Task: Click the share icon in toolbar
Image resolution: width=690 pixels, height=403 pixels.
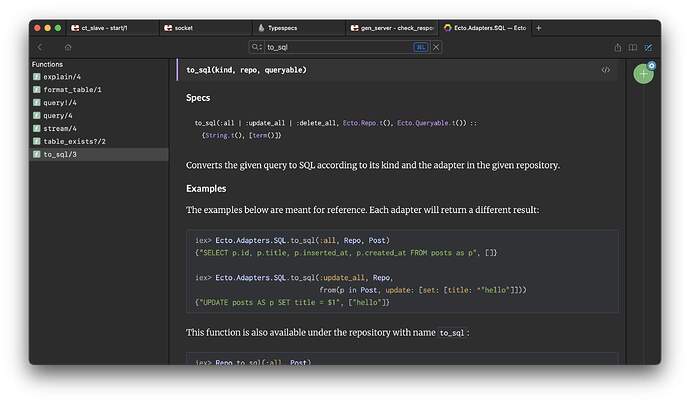Action: click(x=618, y=47)
